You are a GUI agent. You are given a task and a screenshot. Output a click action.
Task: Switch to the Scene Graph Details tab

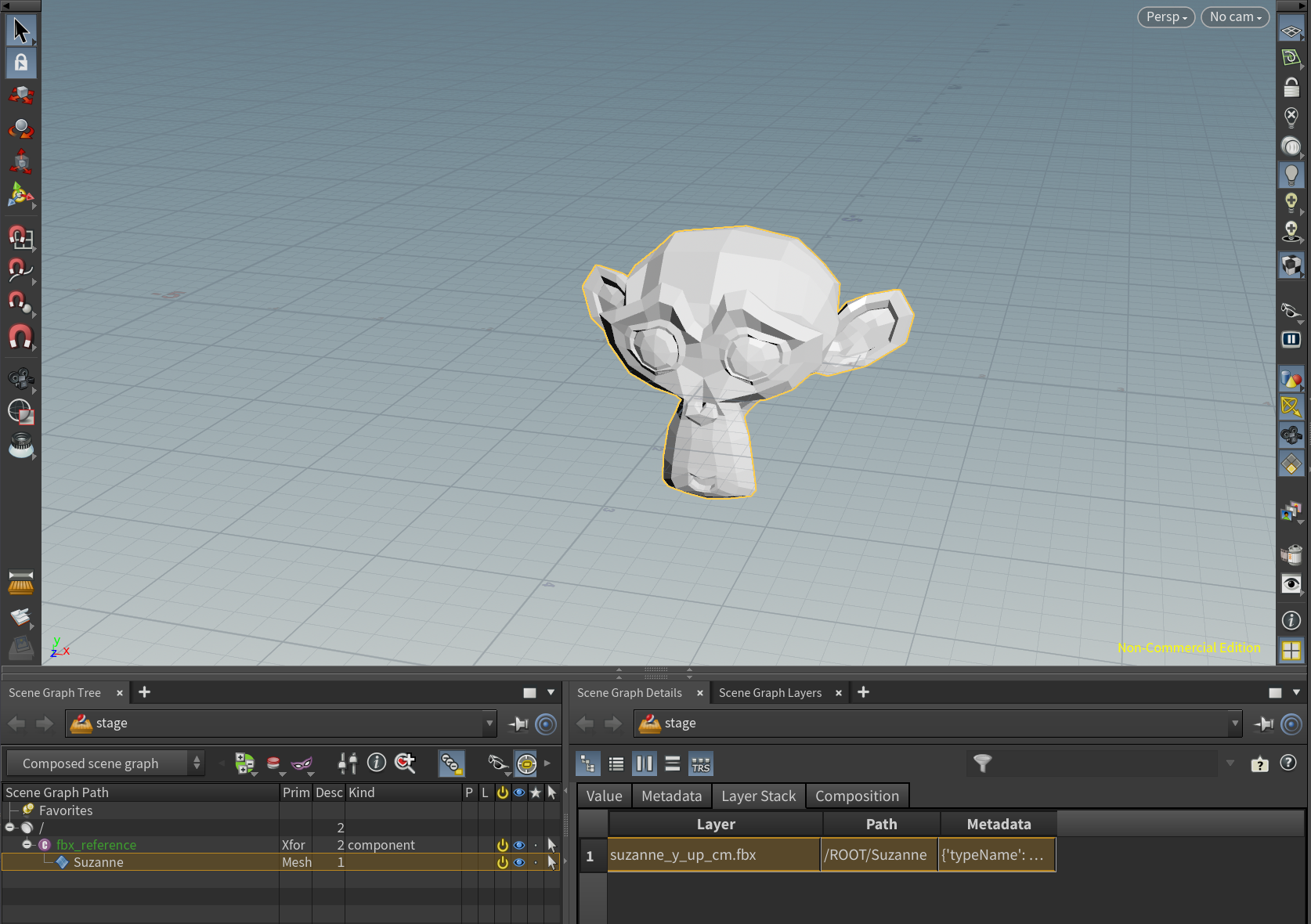(x=630, y=693)
